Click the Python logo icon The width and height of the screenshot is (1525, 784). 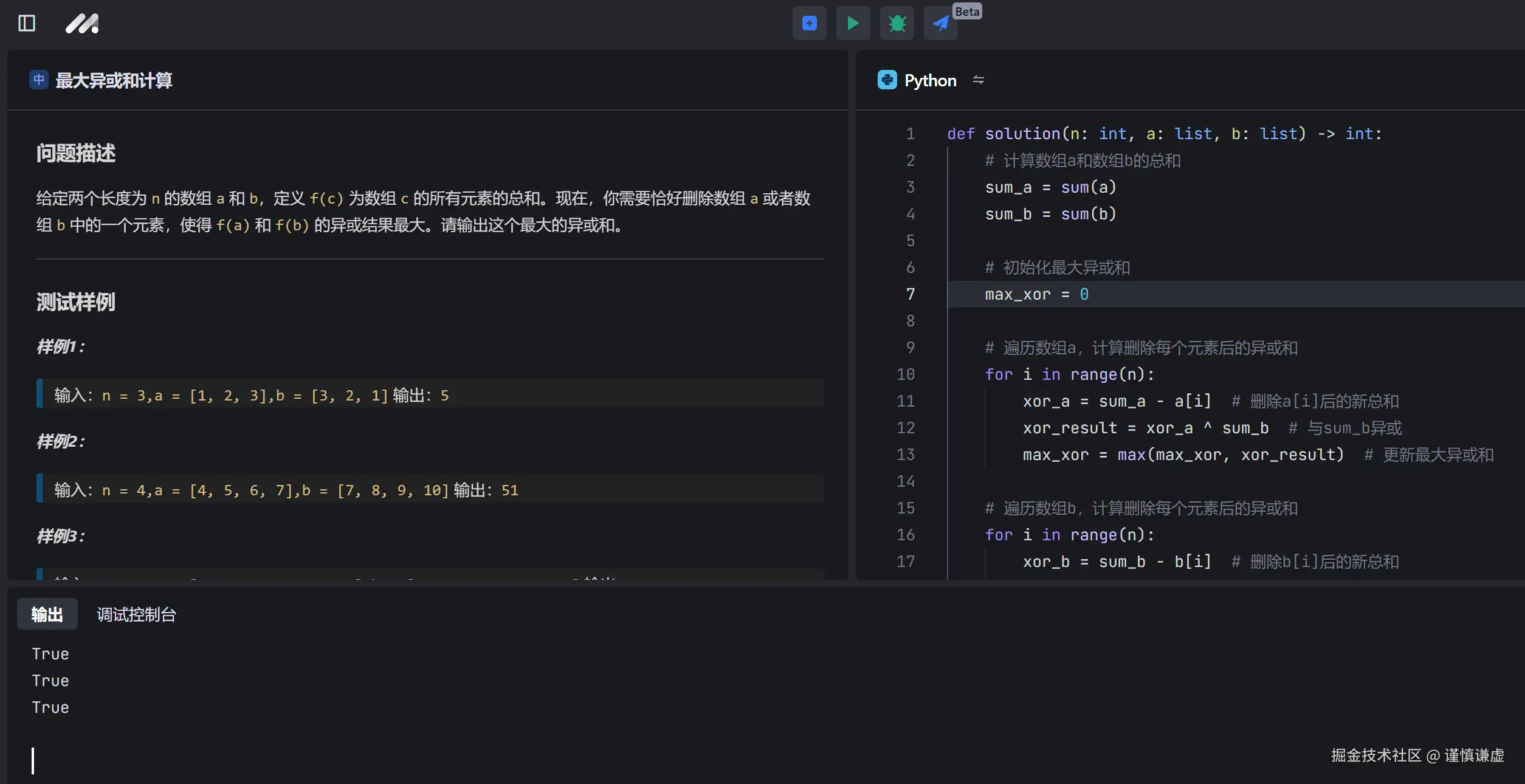point(887,80)
